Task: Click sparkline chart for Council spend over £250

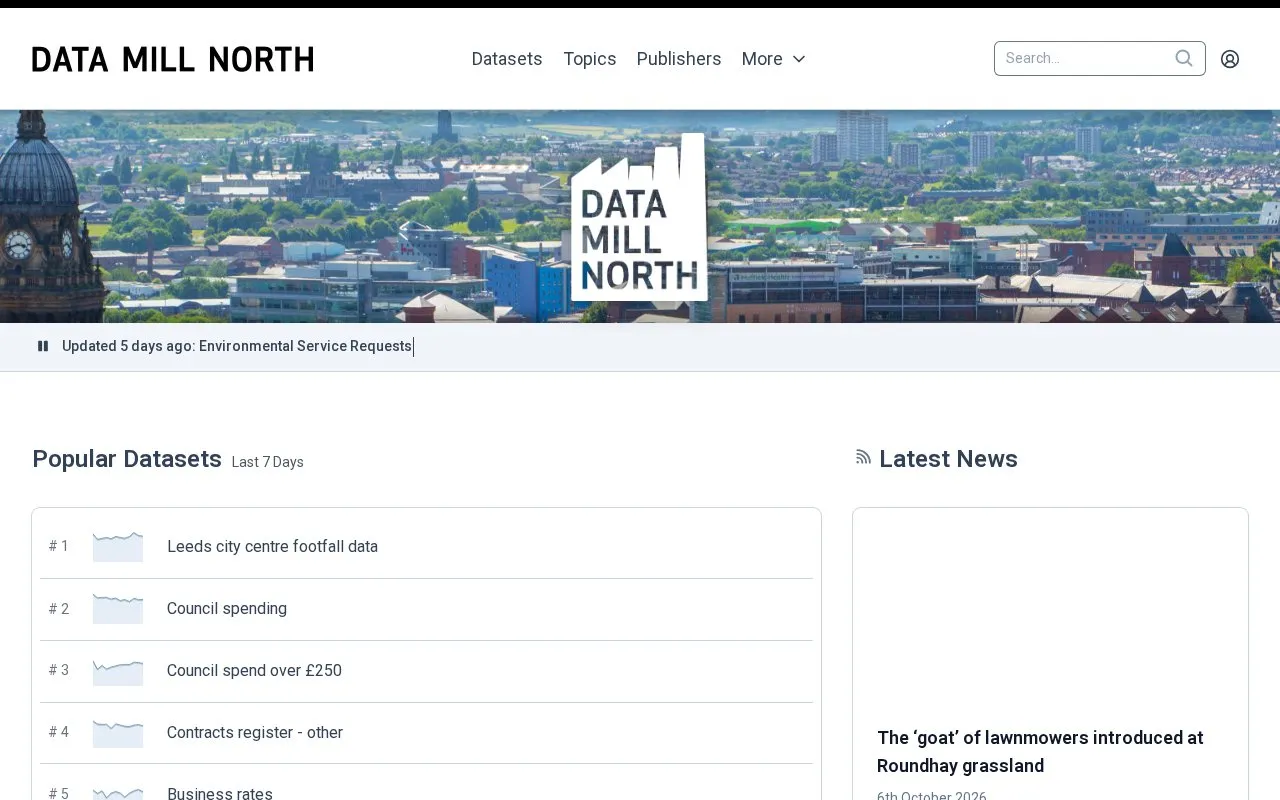Action: pyautogui.click(x=118, y=671)
